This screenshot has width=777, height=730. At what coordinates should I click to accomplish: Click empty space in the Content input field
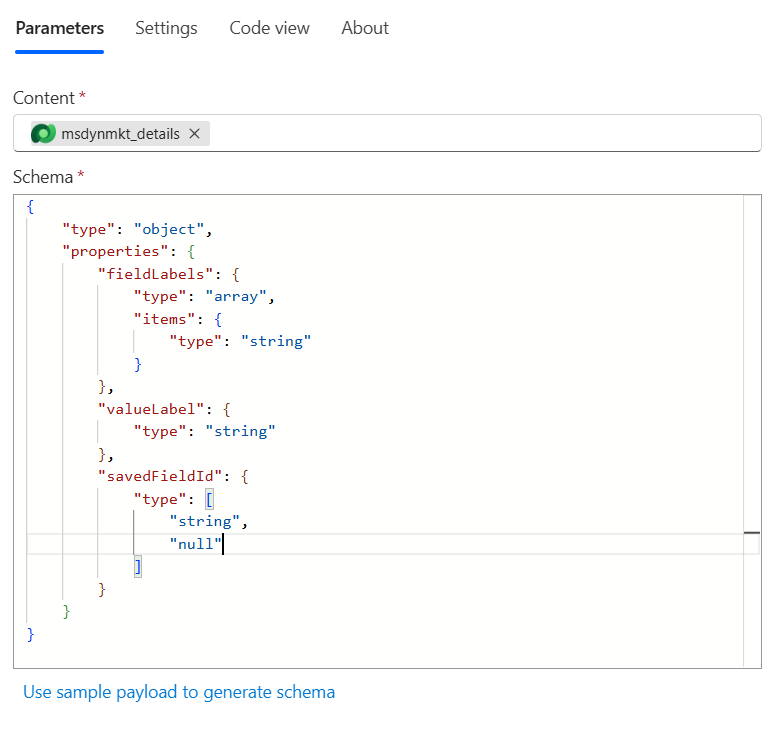pos(480,134)
